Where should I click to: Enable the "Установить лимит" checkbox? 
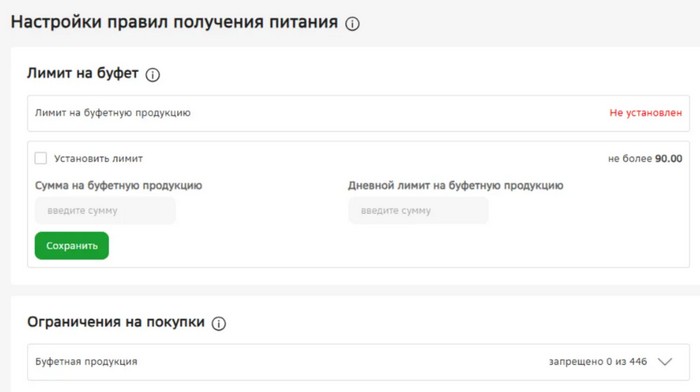(41, 158)
